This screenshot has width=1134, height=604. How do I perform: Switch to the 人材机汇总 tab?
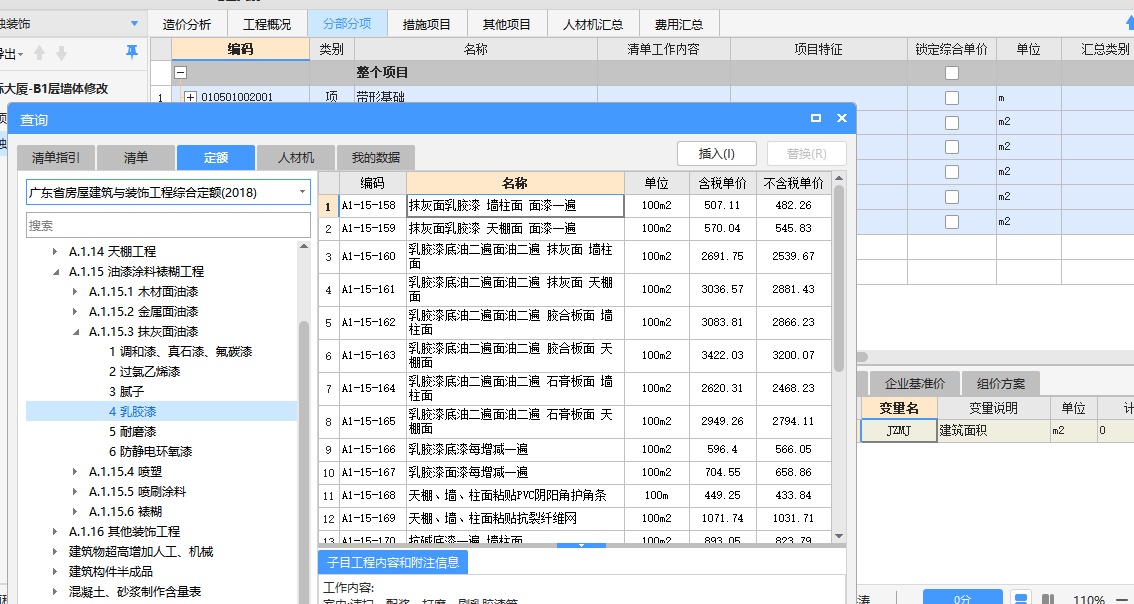[593, 24]
